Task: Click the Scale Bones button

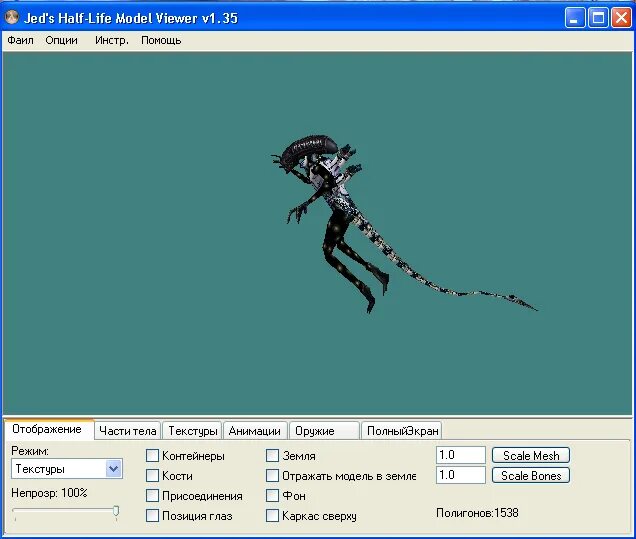Action: [531, 475]
